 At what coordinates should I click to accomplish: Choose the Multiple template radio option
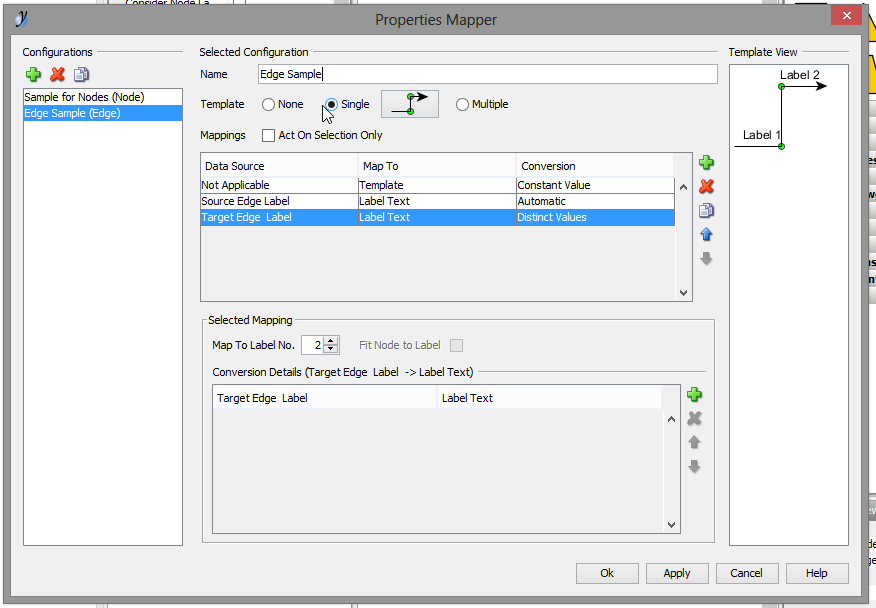(x=462, y=105)
